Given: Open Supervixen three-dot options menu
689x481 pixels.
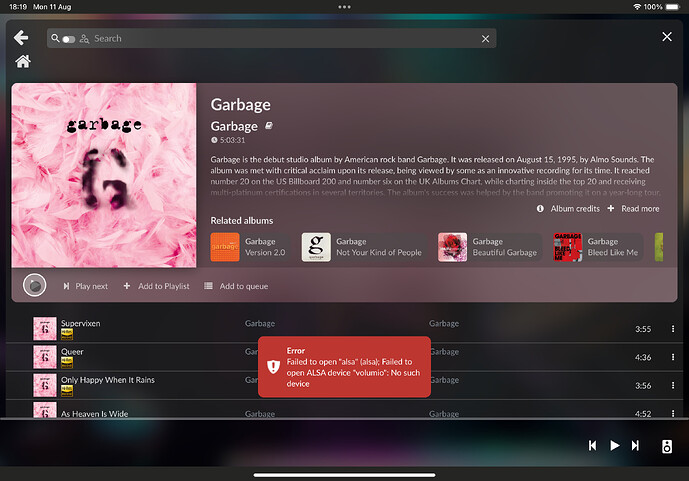Looking at the screenshot, I should pyautogui.click(x=673, y=329).
